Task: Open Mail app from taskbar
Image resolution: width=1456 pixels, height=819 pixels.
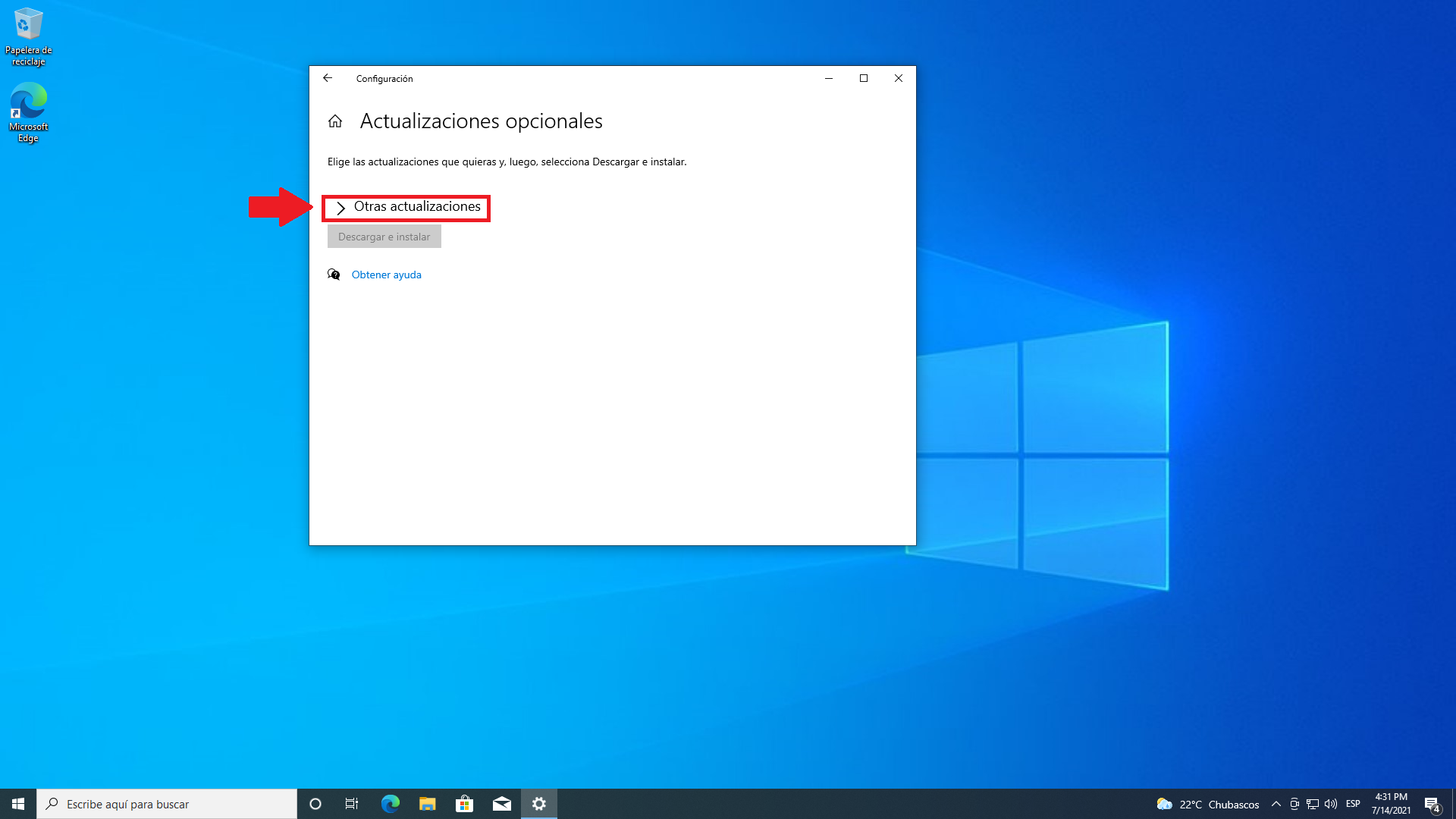Action: [501, 804]
